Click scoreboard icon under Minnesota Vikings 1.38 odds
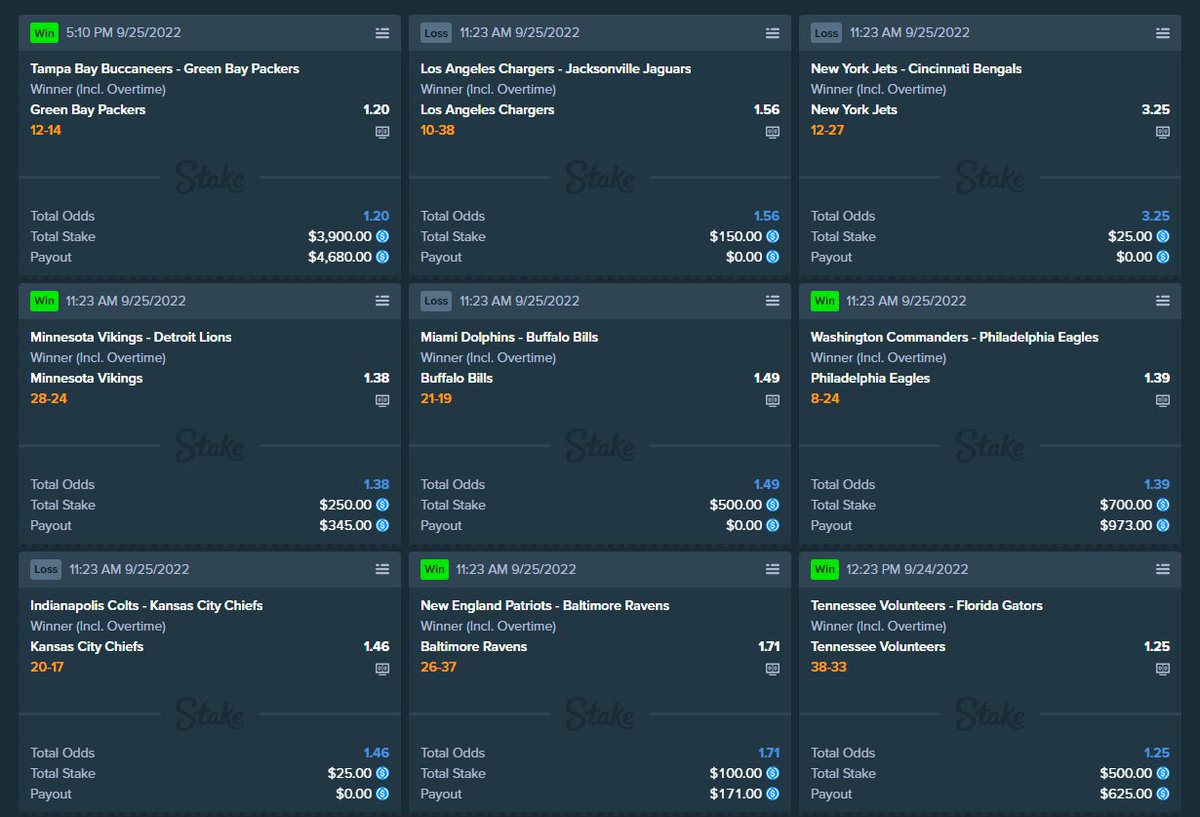The width and height of the screenshot is (1200, 817). click(x=382, y=400)
